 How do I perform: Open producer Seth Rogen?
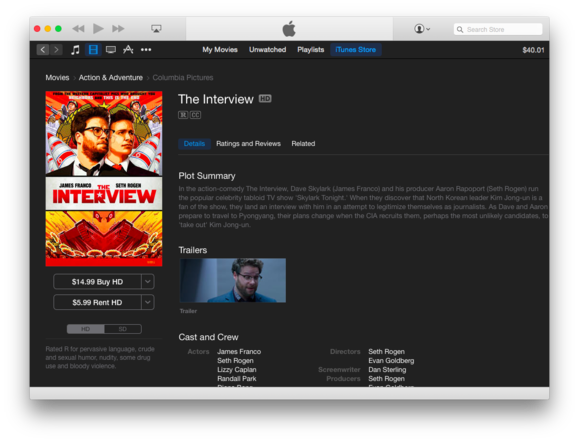[x=386, y=378]
